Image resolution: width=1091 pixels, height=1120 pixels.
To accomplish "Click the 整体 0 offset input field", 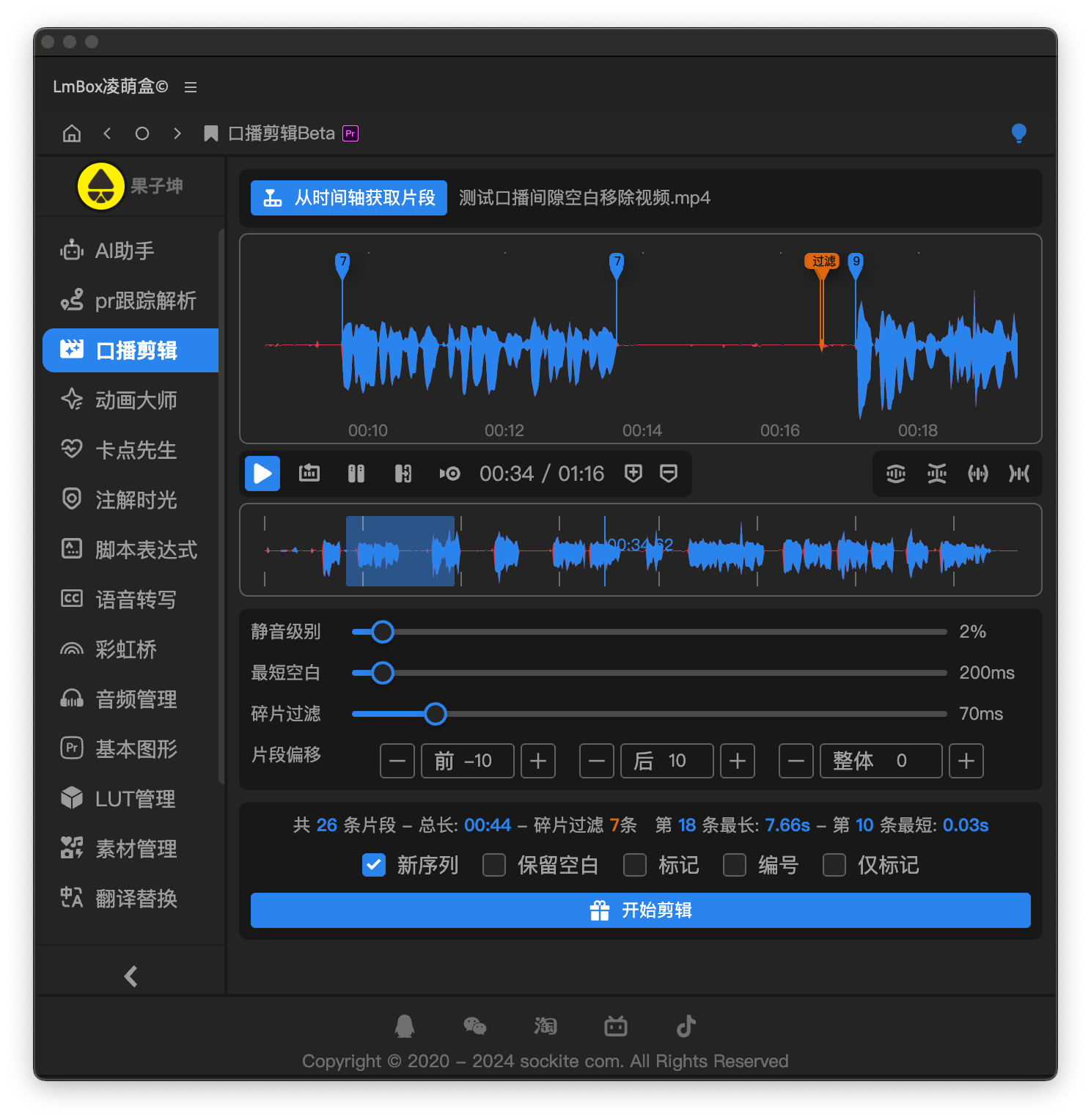I will [x=881, y=761].
